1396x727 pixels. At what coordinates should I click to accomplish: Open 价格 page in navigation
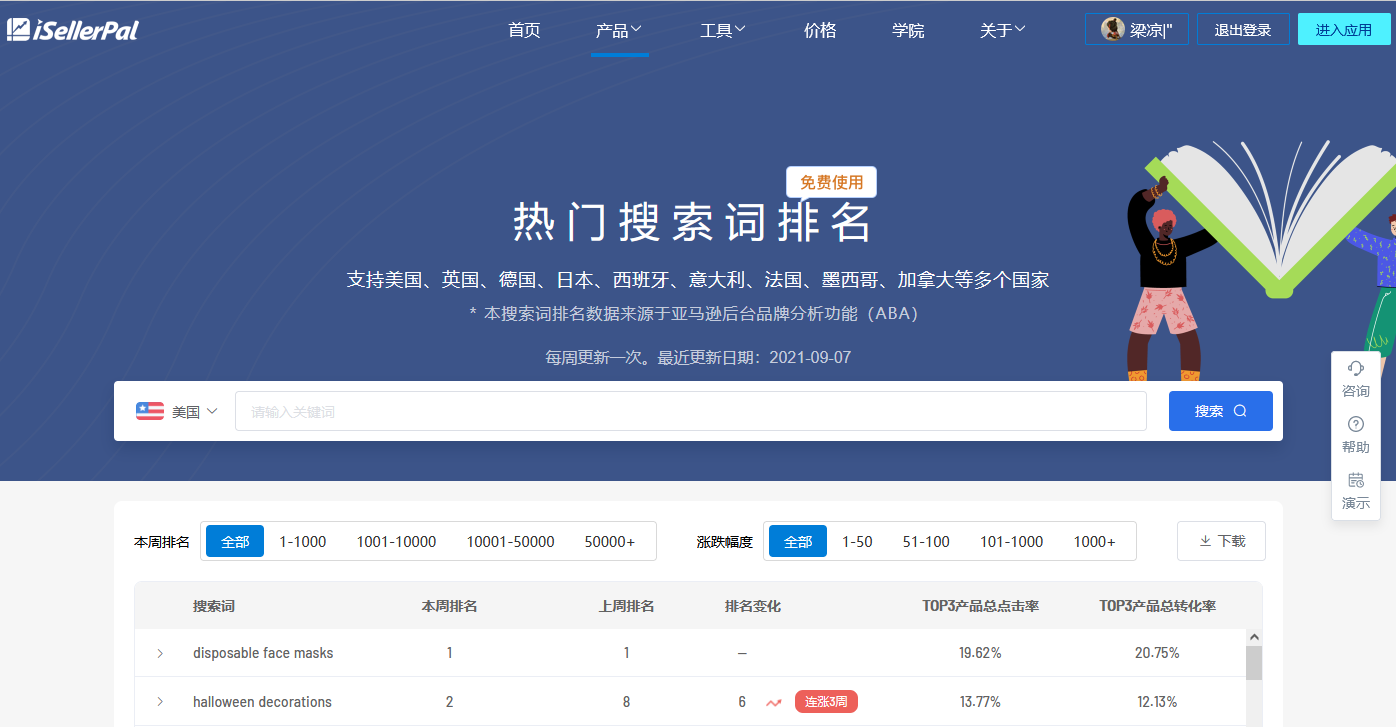[820, 30]
